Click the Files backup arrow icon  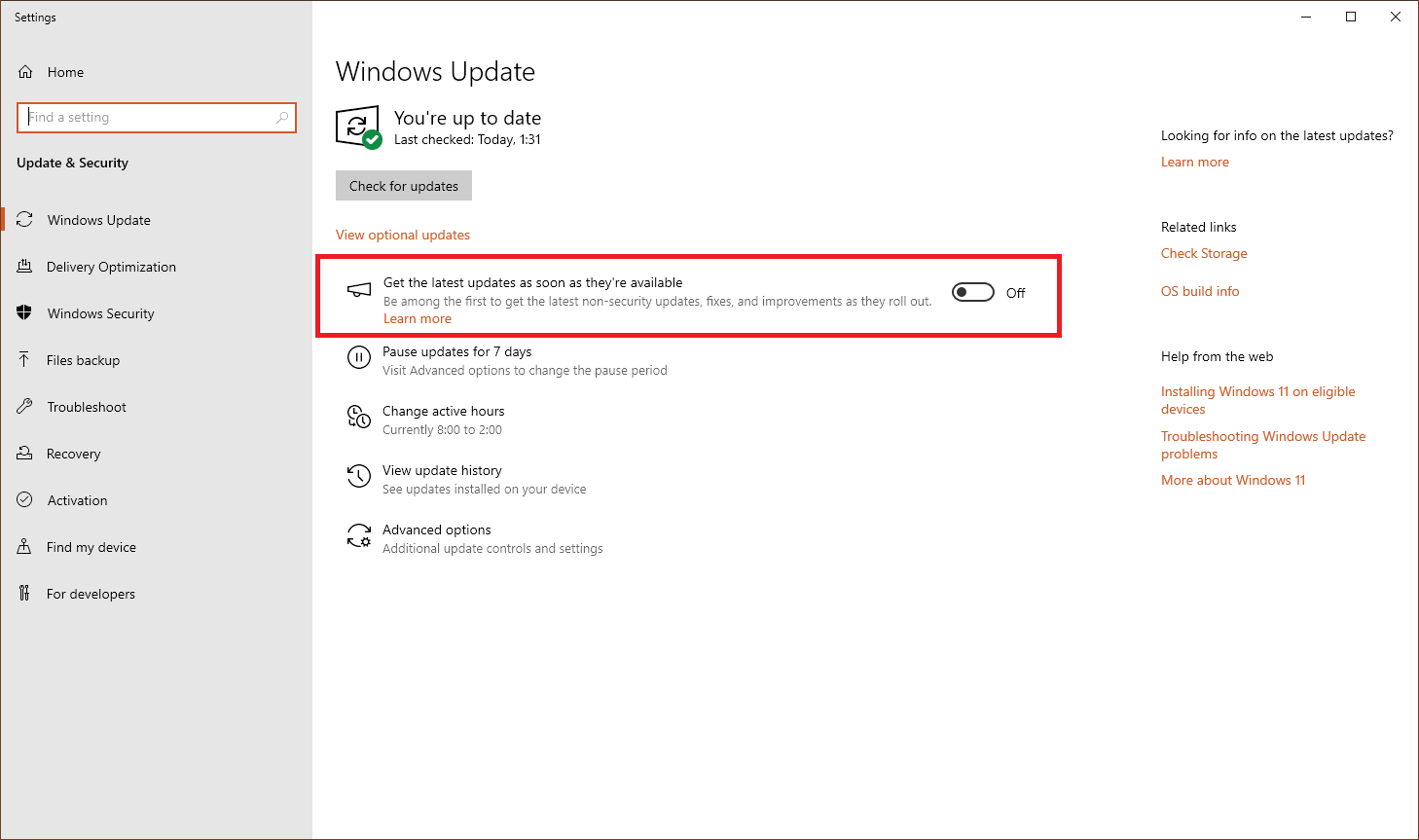pyautogui.click(x=25, y=360)
